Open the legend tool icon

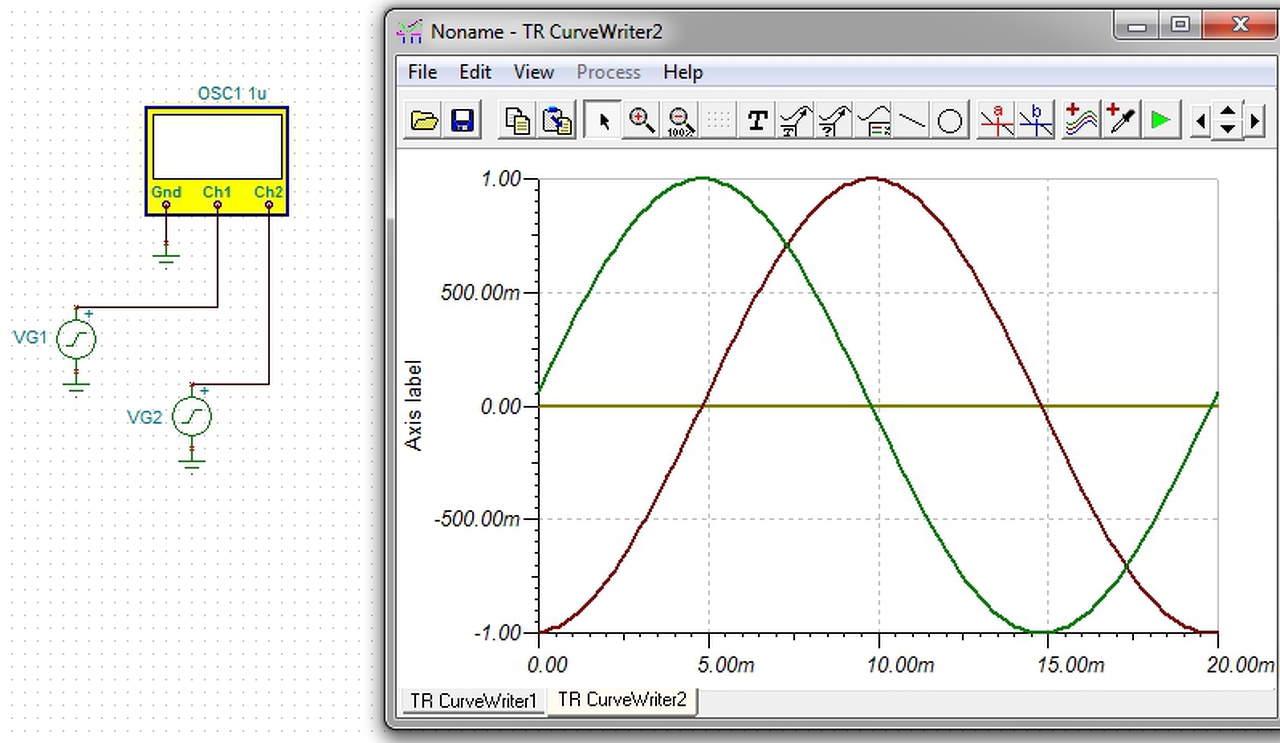[873, 121]
